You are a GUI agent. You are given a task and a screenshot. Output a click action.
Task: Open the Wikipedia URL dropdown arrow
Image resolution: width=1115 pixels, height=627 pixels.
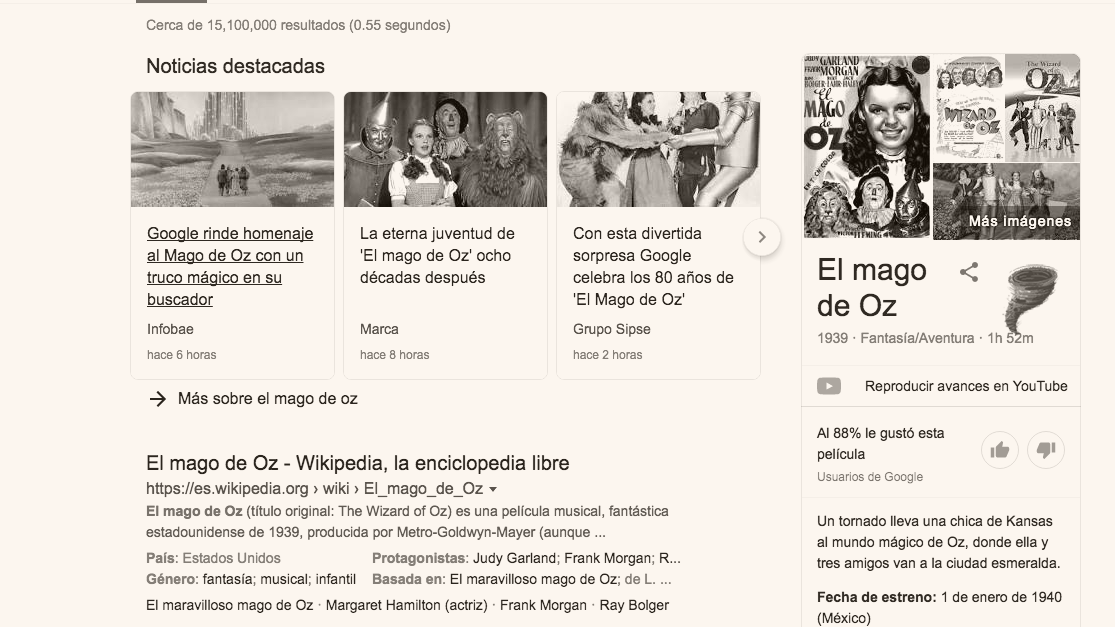pyautogui.click(x=493, y=489)
